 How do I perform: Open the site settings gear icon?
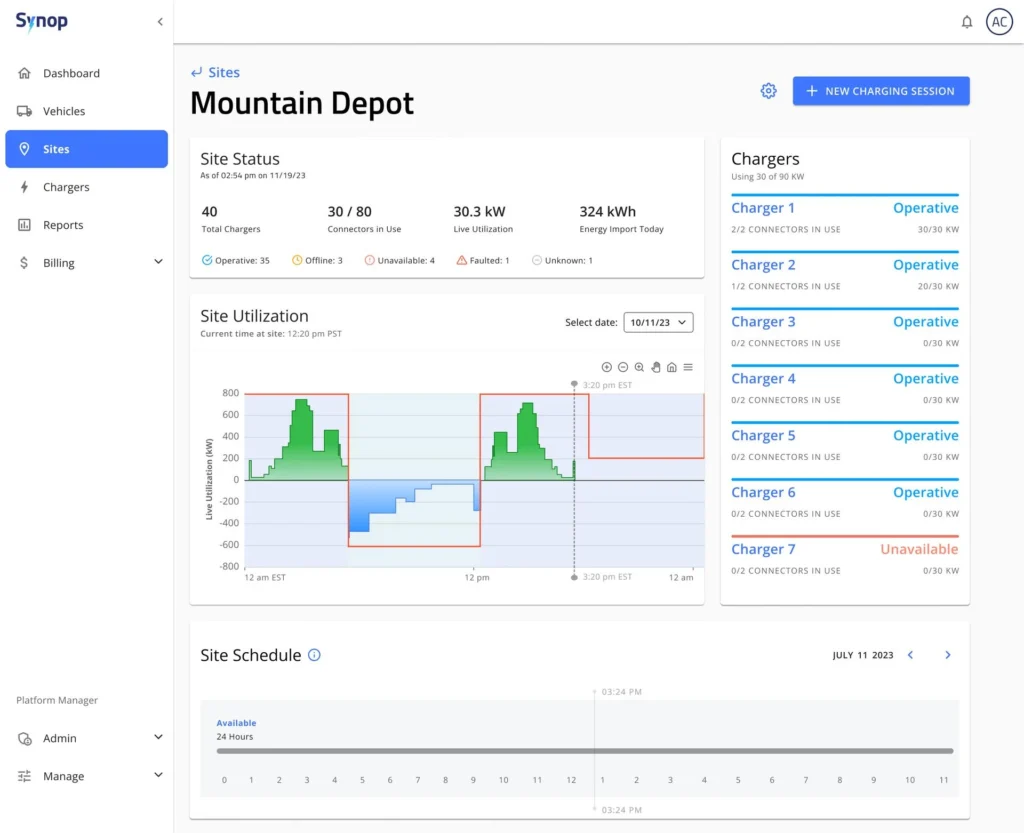(x=768, y=91)
